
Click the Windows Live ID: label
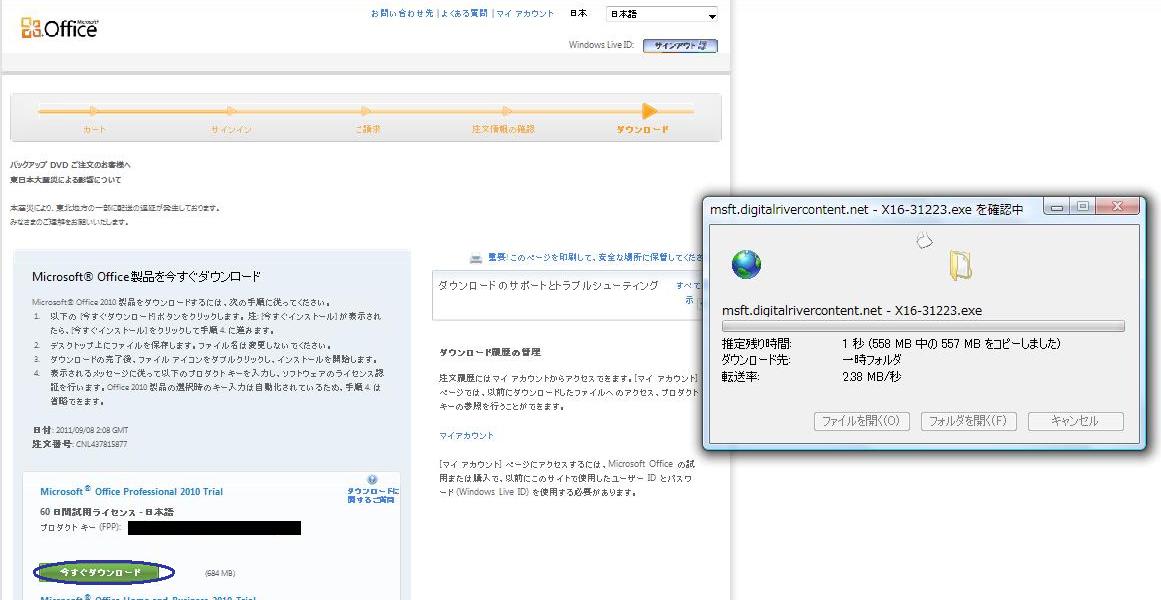(x=601, y=45)
